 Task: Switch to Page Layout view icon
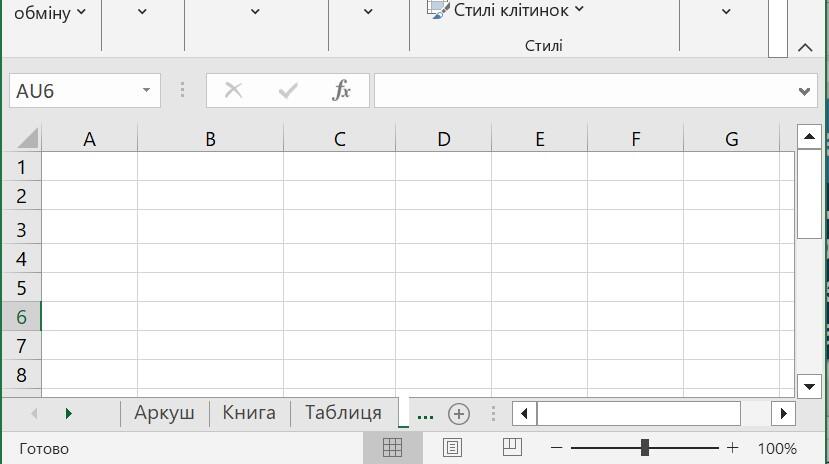point(452,448)
